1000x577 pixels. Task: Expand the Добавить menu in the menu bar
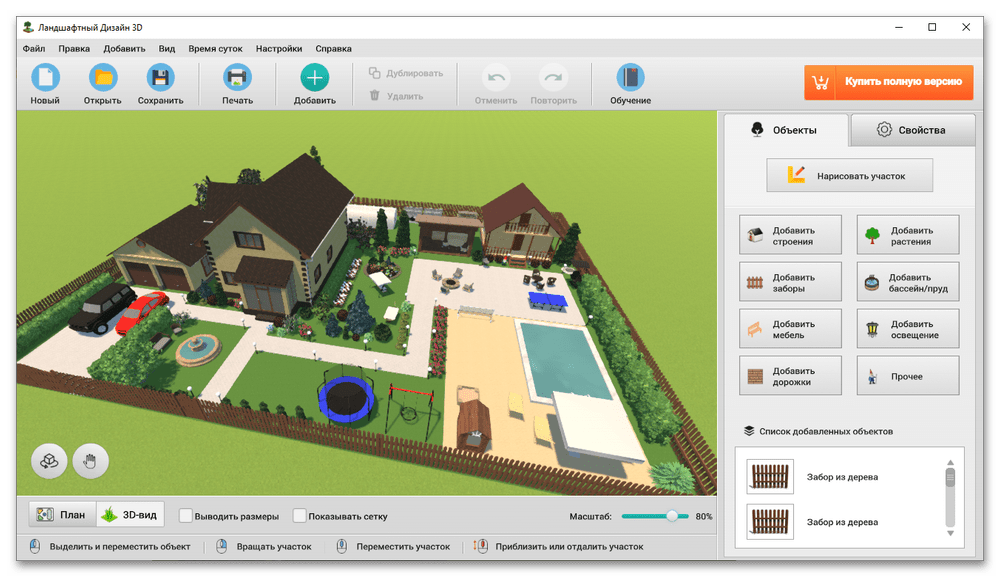tap(124, 48)
